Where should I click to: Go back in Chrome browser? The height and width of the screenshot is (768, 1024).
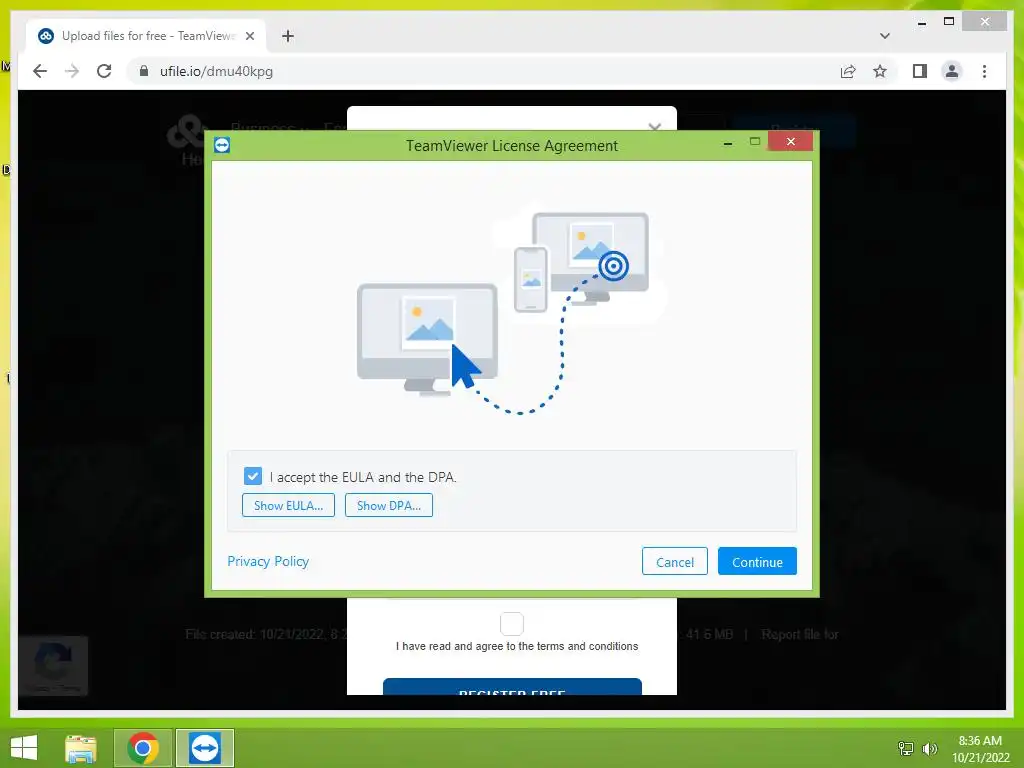point(40,71)
